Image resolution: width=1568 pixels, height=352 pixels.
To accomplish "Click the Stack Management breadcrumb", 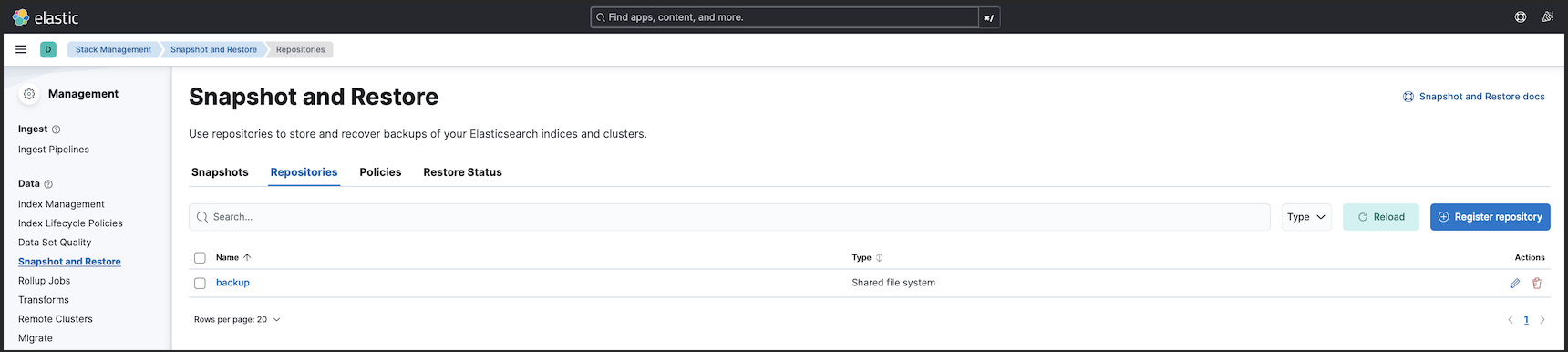I will tap(113, 50).
